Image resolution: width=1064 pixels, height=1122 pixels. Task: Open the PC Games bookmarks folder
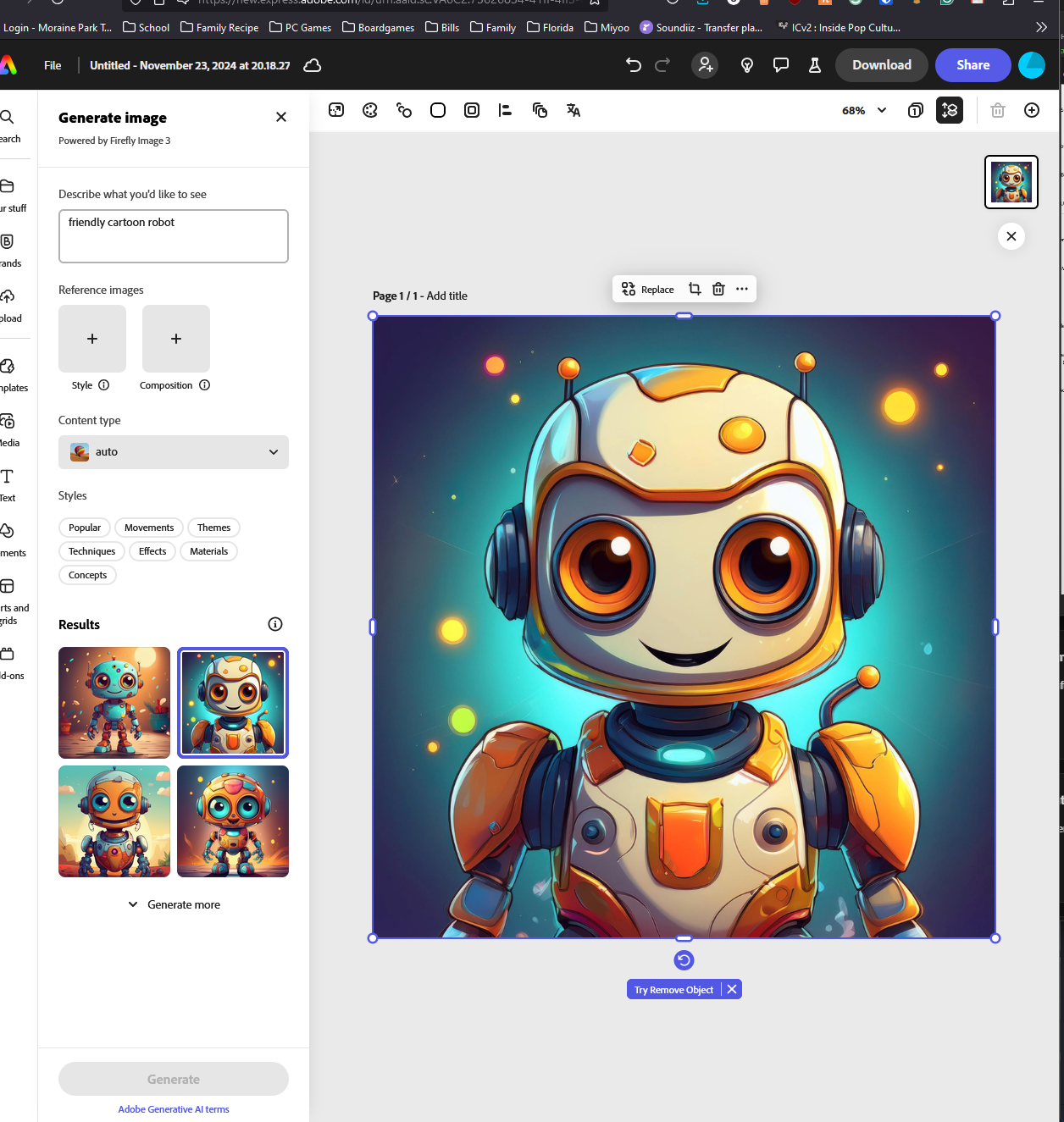(301, 27)
